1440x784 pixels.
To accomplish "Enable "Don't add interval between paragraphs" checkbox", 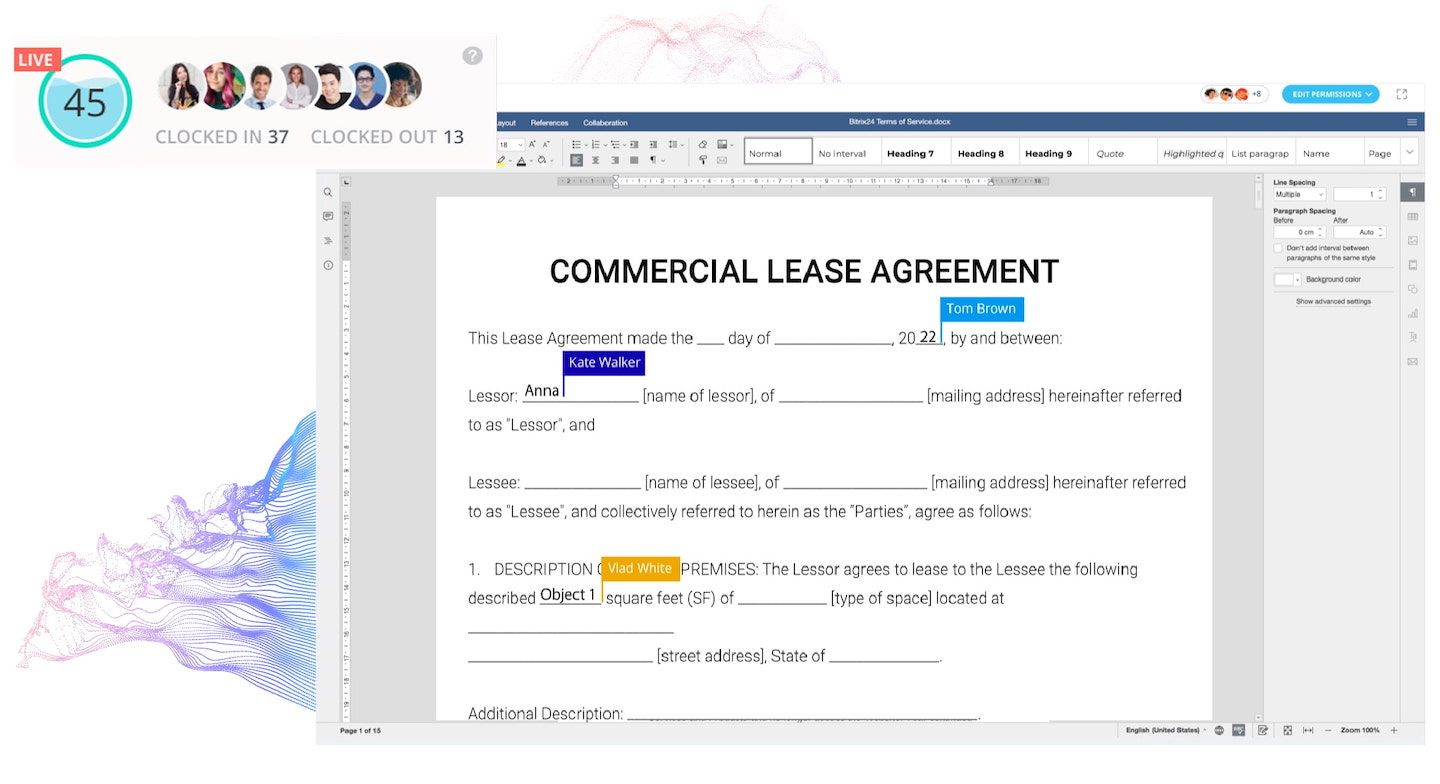I will coord(1279,248).
